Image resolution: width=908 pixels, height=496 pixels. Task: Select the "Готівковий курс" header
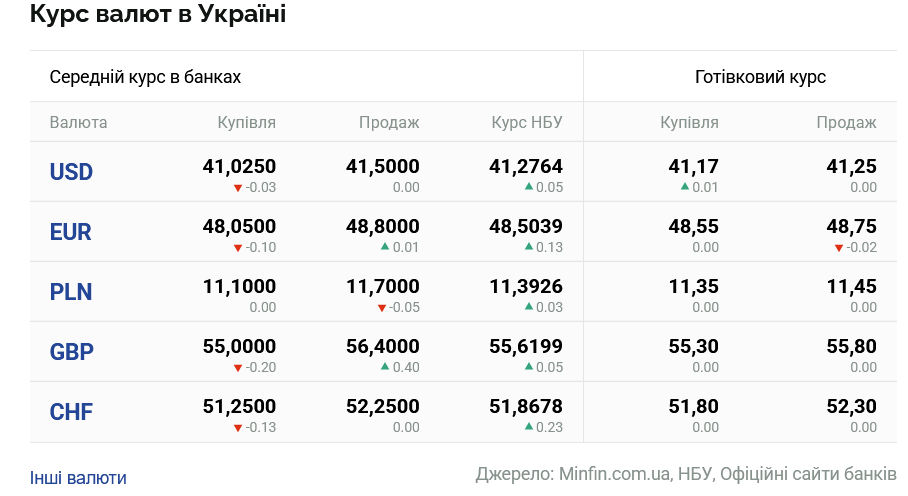click(x=760, y=77)
